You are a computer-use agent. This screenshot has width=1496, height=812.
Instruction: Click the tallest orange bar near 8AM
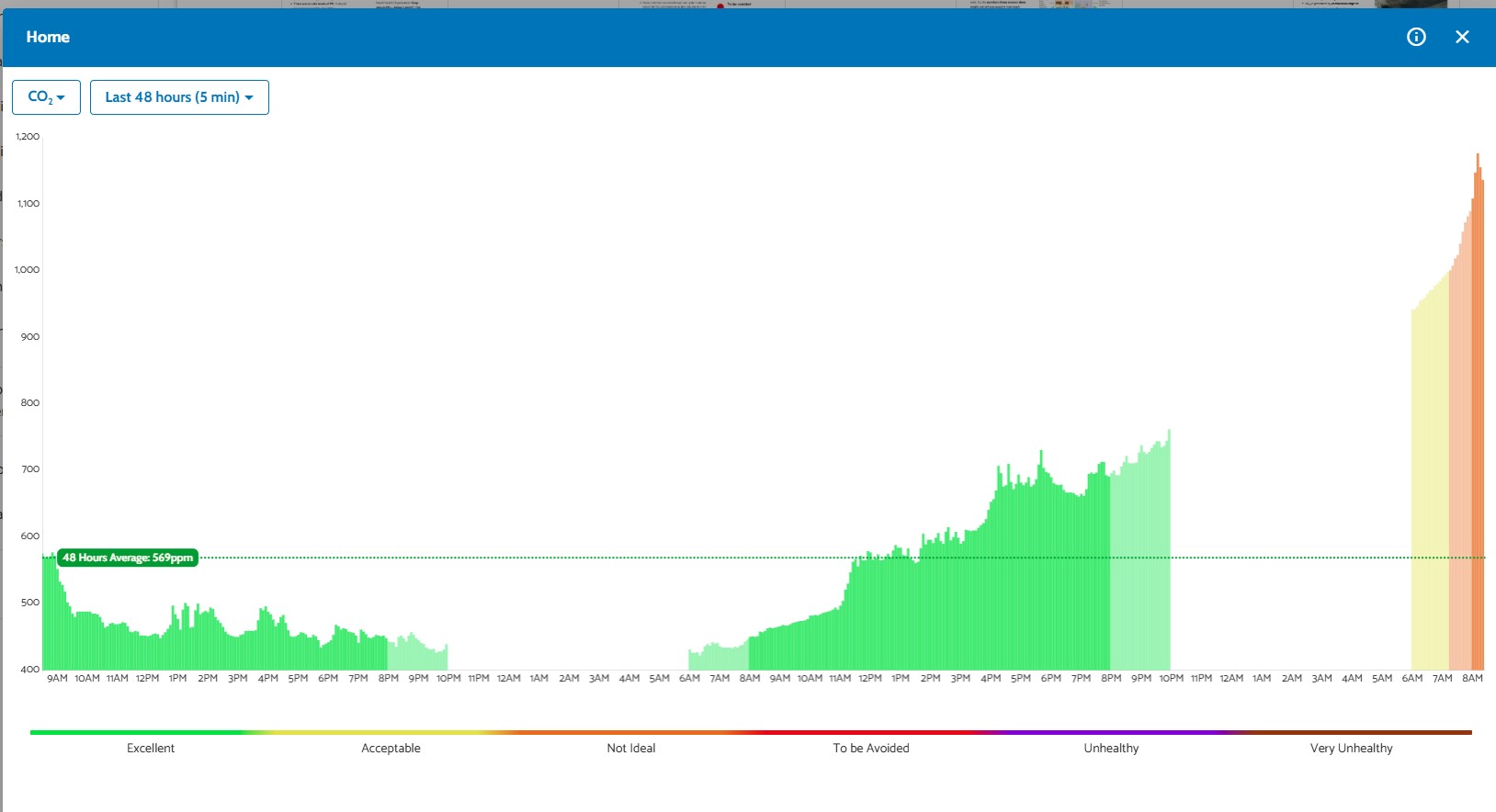[1478, 412]
